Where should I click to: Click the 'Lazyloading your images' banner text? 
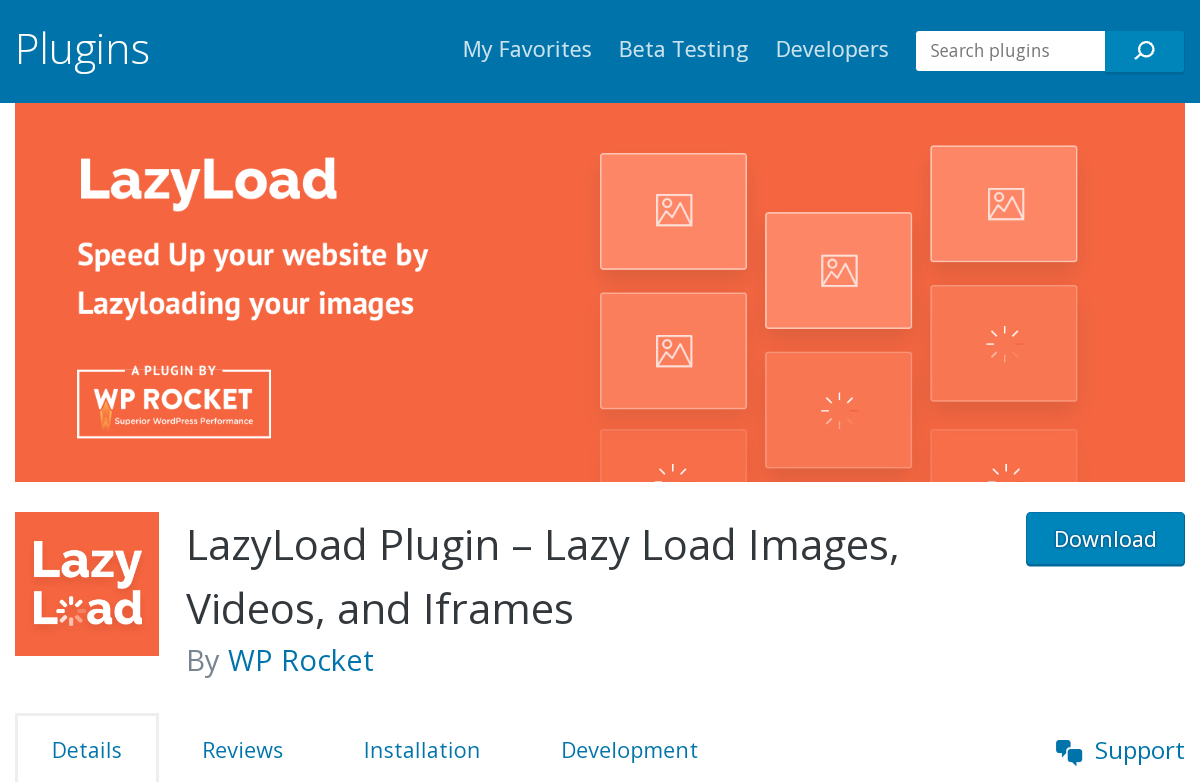246,304
